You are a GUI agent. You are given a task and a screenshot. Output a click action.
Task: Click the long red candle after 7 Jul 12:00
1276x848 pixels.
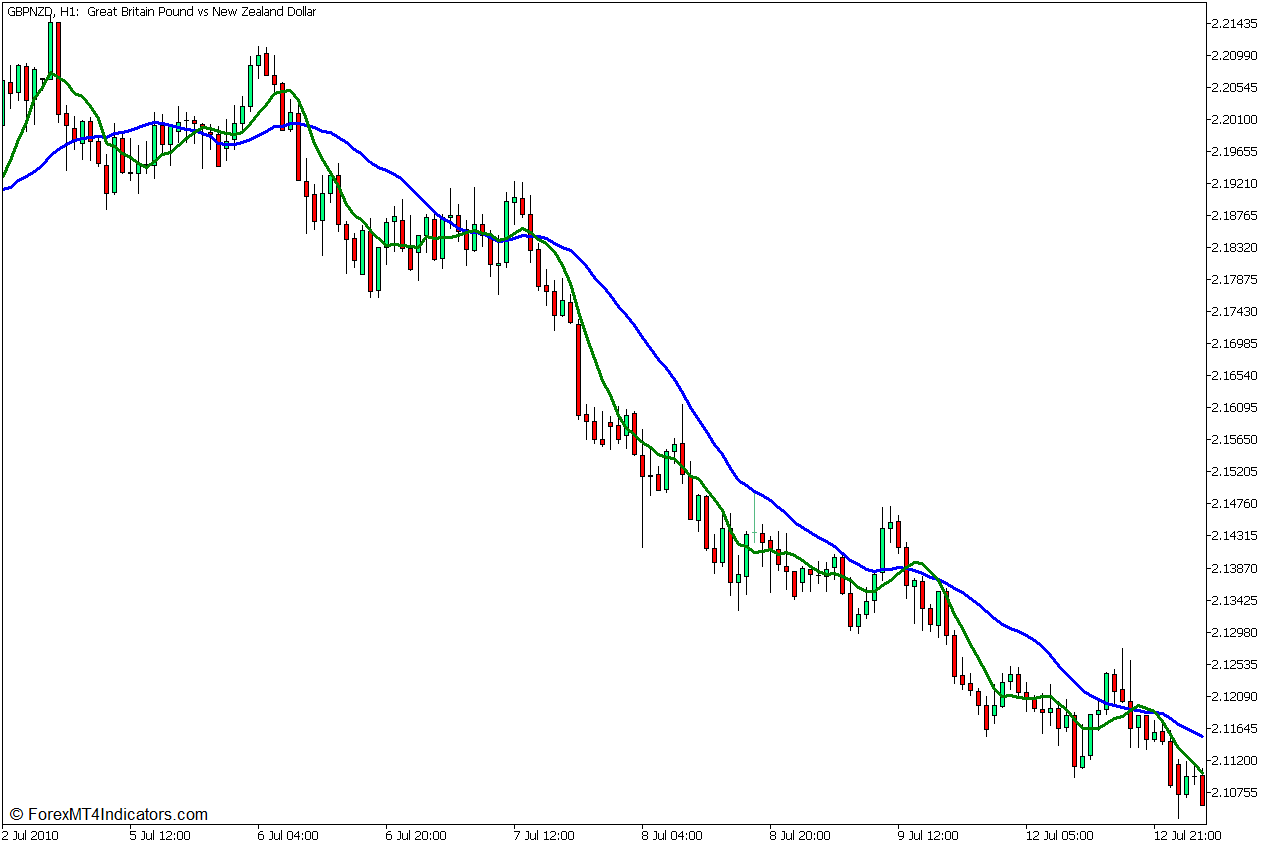578,368
